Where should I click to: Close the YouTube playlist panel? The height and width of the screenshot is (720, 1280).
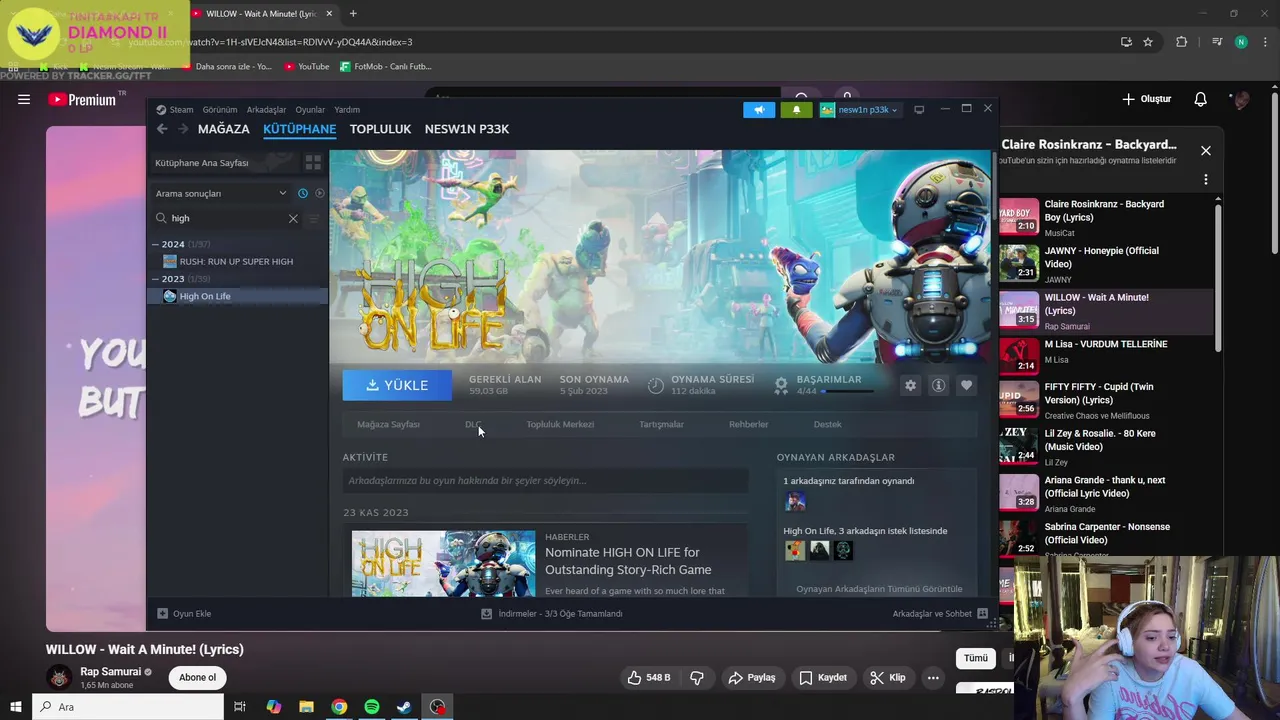(1206, 150)
